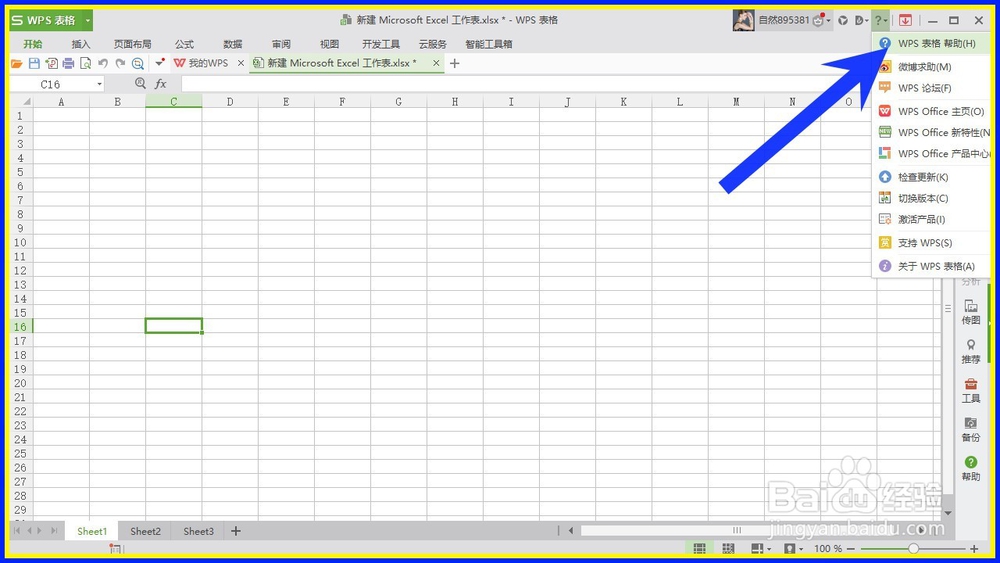Choose 支持 WPS(S) menu item
1000x563 pixels.
click(x=930, y=243)
